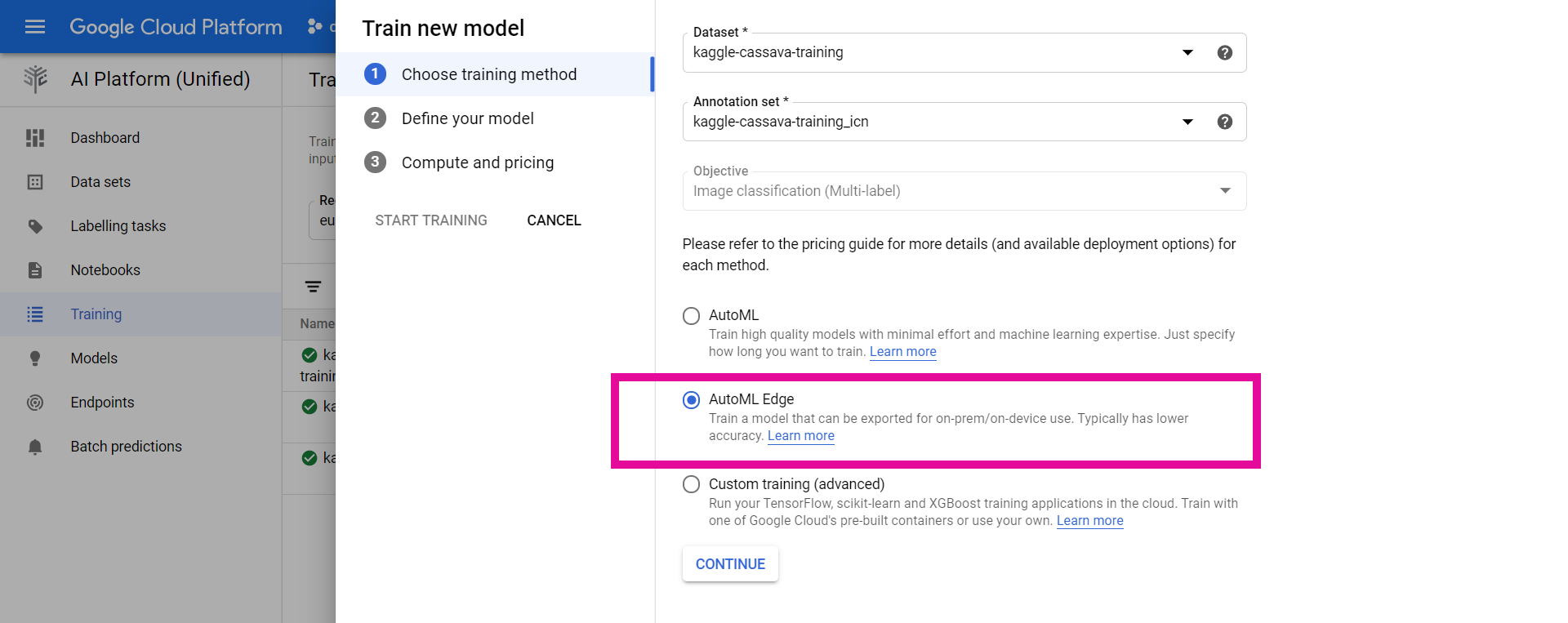Click the Labelling tasks tag icon

pyautogui.click(x=35, y=226)
